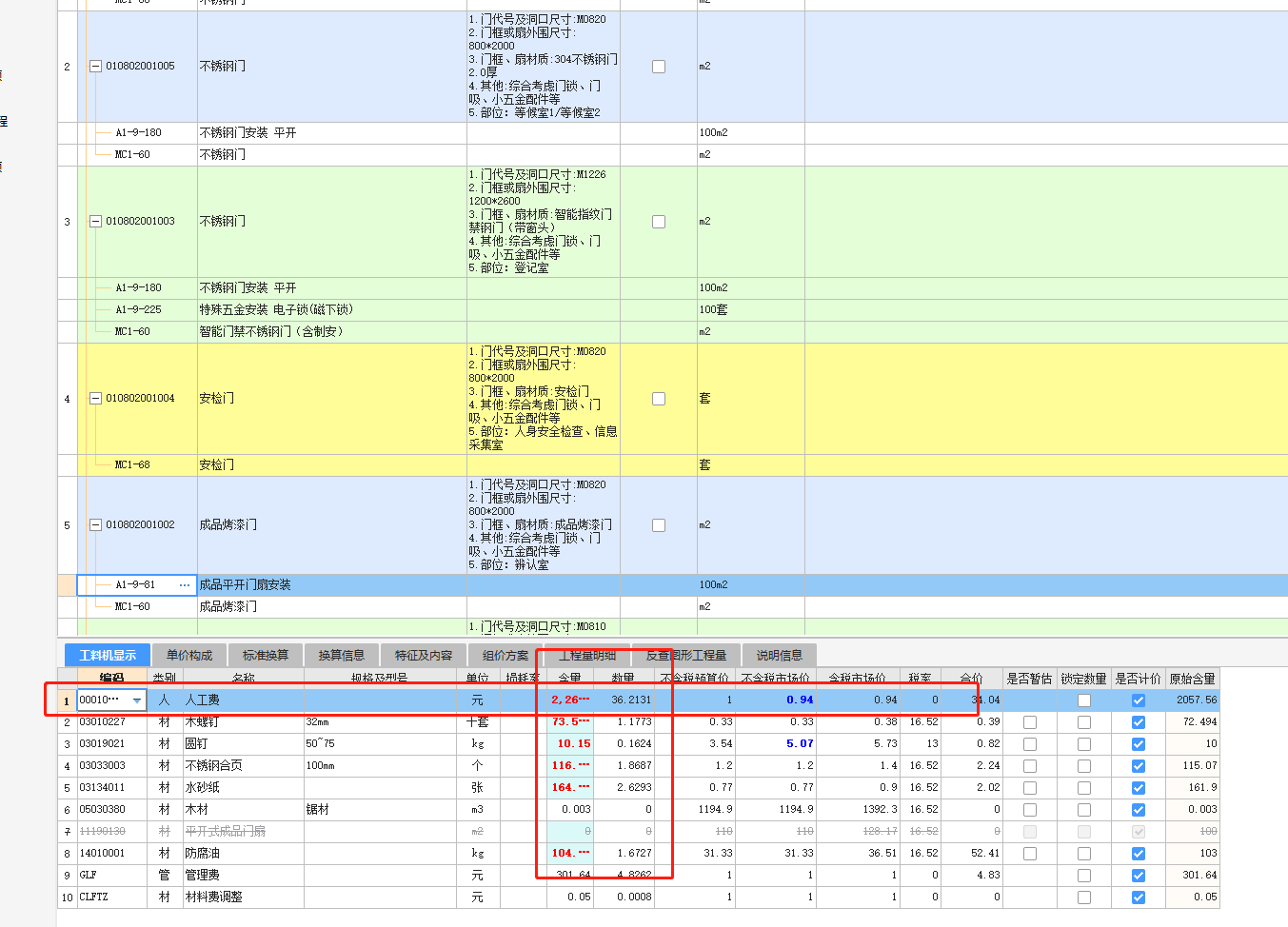Uncheck 是否计价 for 不锈钢合页 row

1139,766
